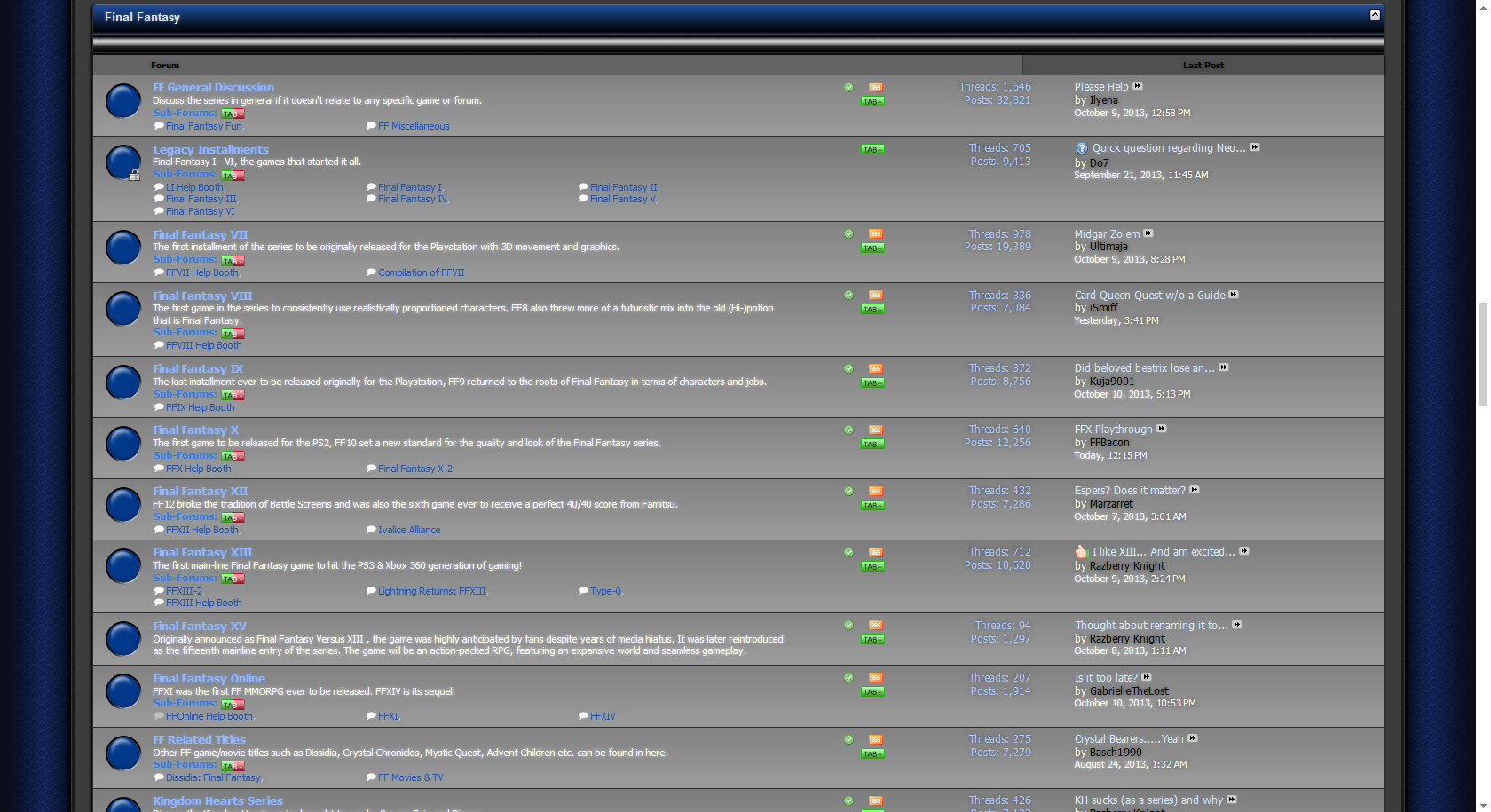Open the Final Fantasy VII forum
Viewport: 1491px width, 812px height.
click(x=200, y=235)
